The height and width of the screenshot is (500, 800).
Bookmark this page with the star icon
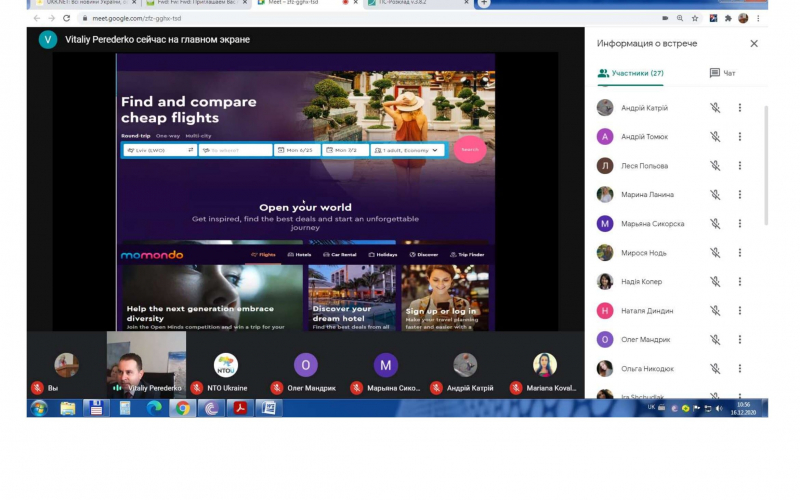pyautogui.click(x=695, y=18)
